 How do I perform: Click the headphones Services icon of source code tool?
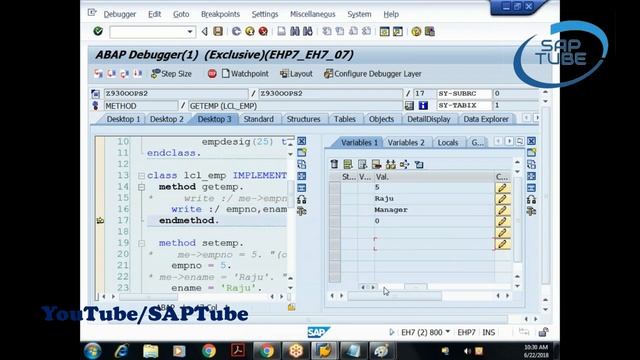tap(302, 200)
